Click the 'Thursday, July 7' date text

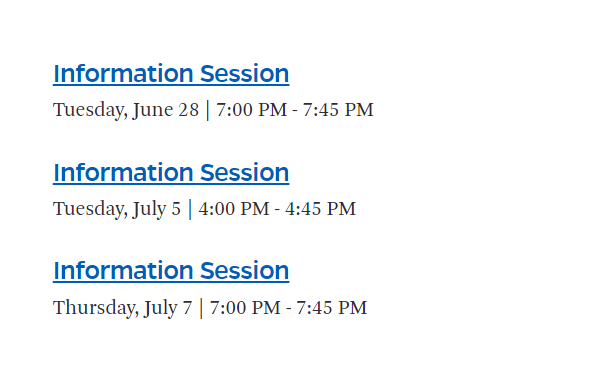[x=123, y=308]
